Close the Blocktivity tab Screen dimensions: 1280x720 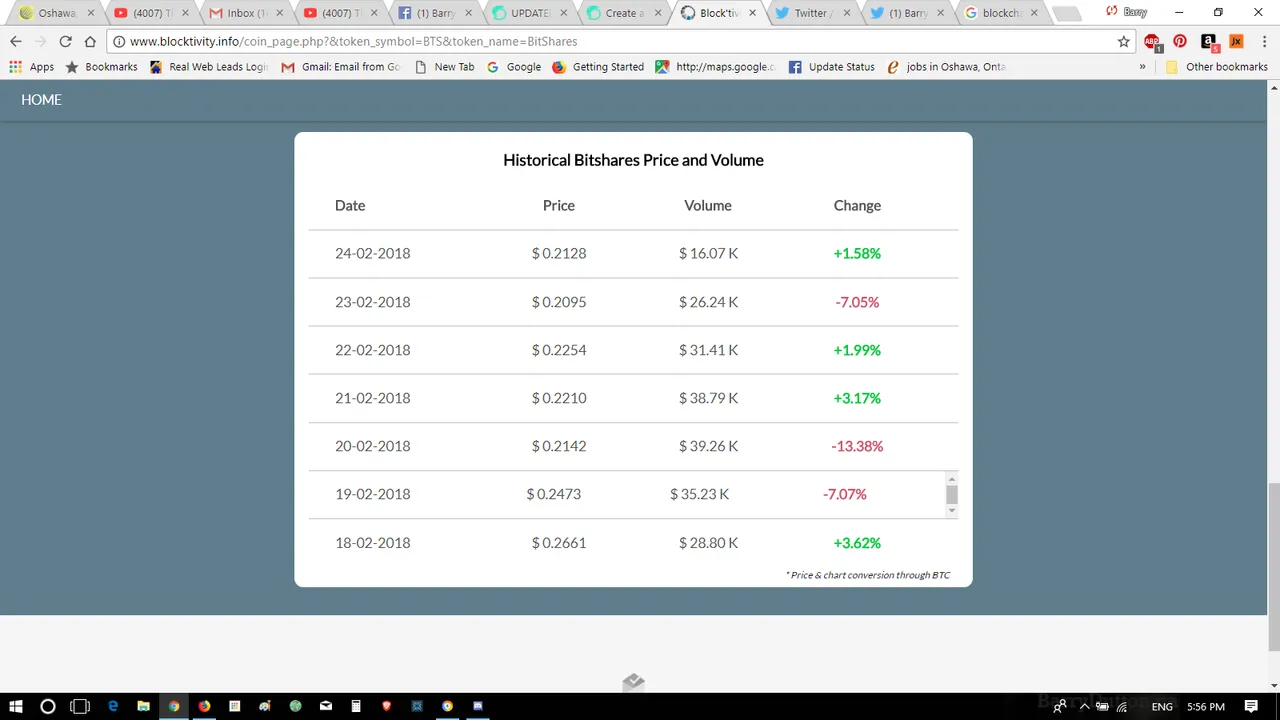752,13
